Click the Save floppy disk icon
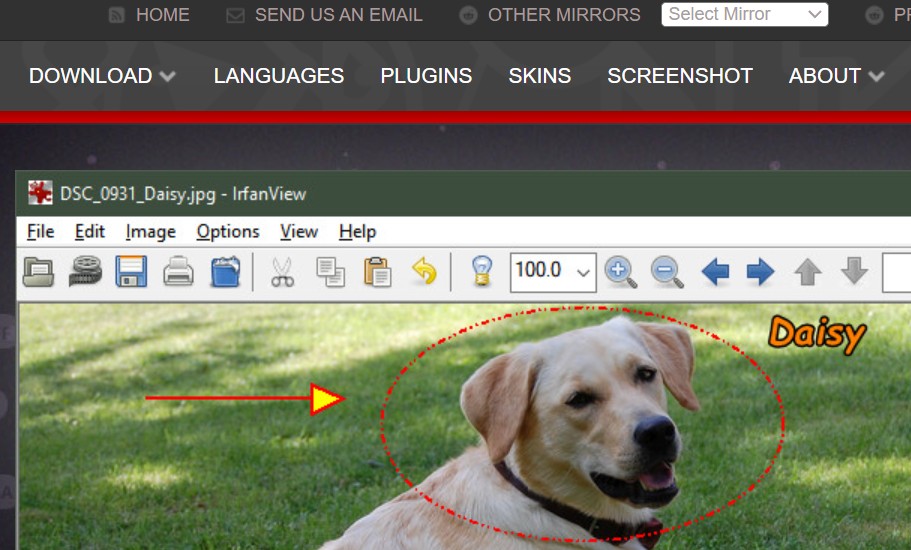Viewport: 911px width, 550px height. click(132, 271)
